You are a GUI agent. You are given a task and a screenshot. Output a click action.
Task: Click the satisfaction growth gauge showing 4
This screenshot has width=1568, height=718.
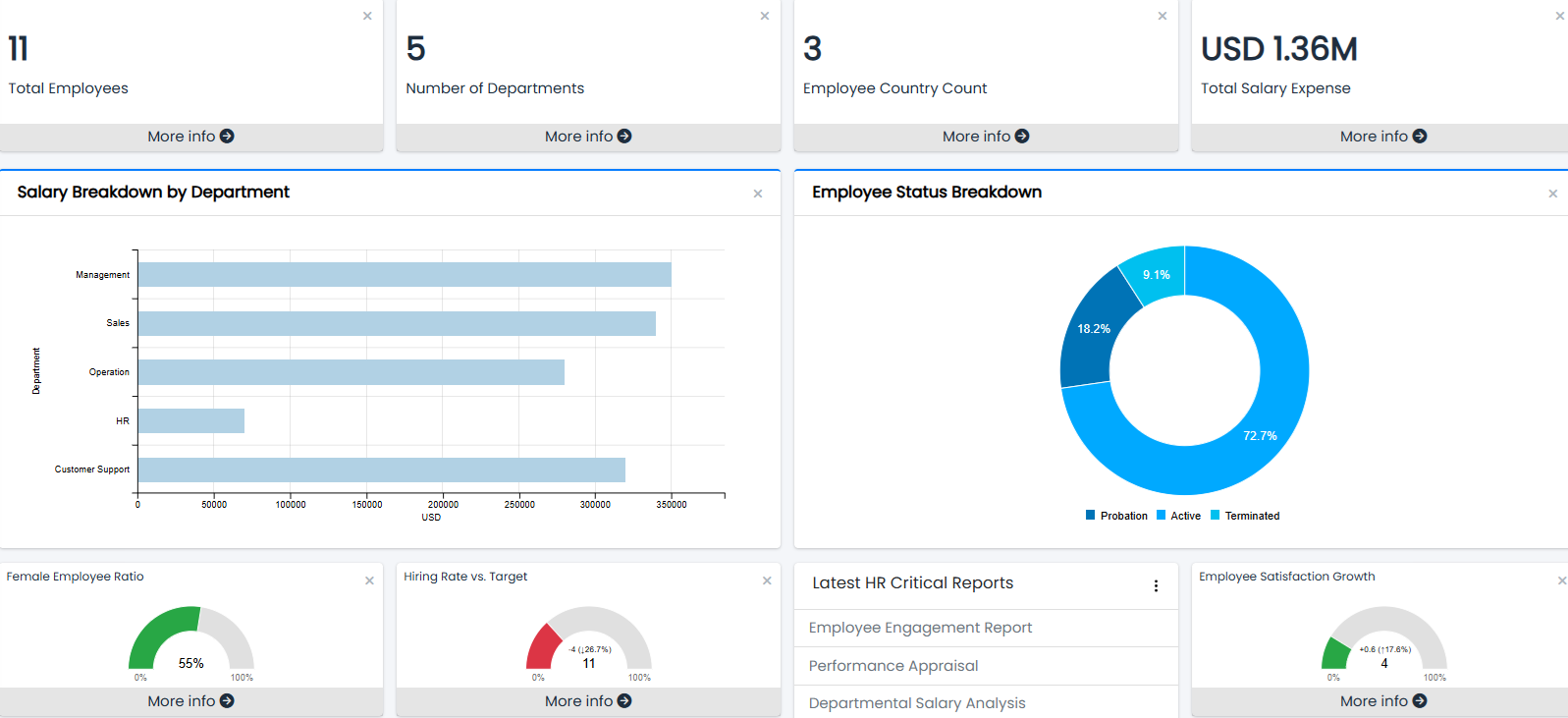pyautogui.click(x=1383, y=639)
